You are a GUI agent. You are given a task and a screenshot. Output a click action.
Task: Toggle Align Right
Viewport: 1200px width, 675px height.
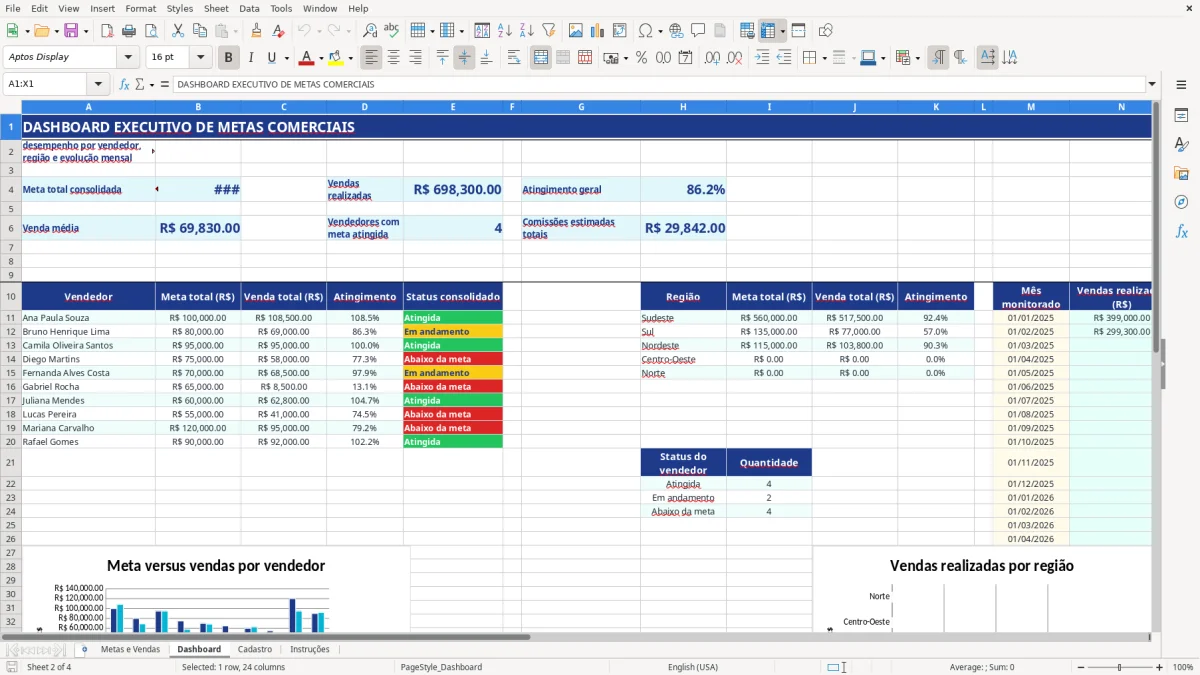click(415, 58)
